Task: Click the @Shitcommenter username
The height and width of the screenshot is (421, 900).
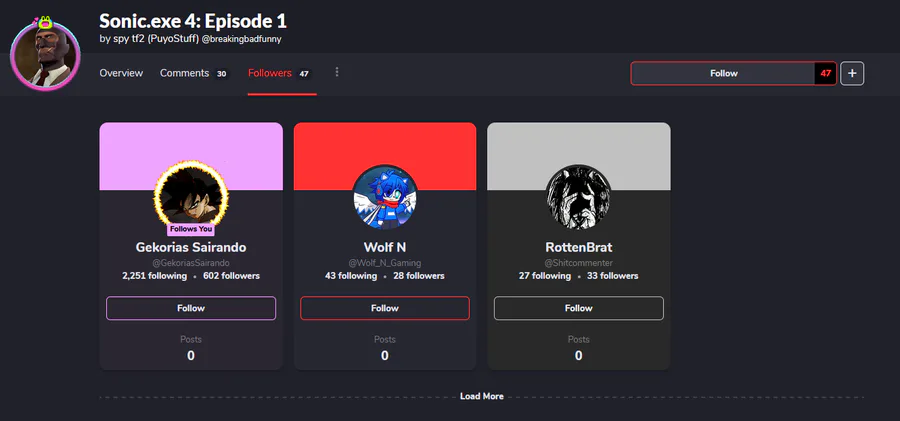Action: [x=579, y=263]
